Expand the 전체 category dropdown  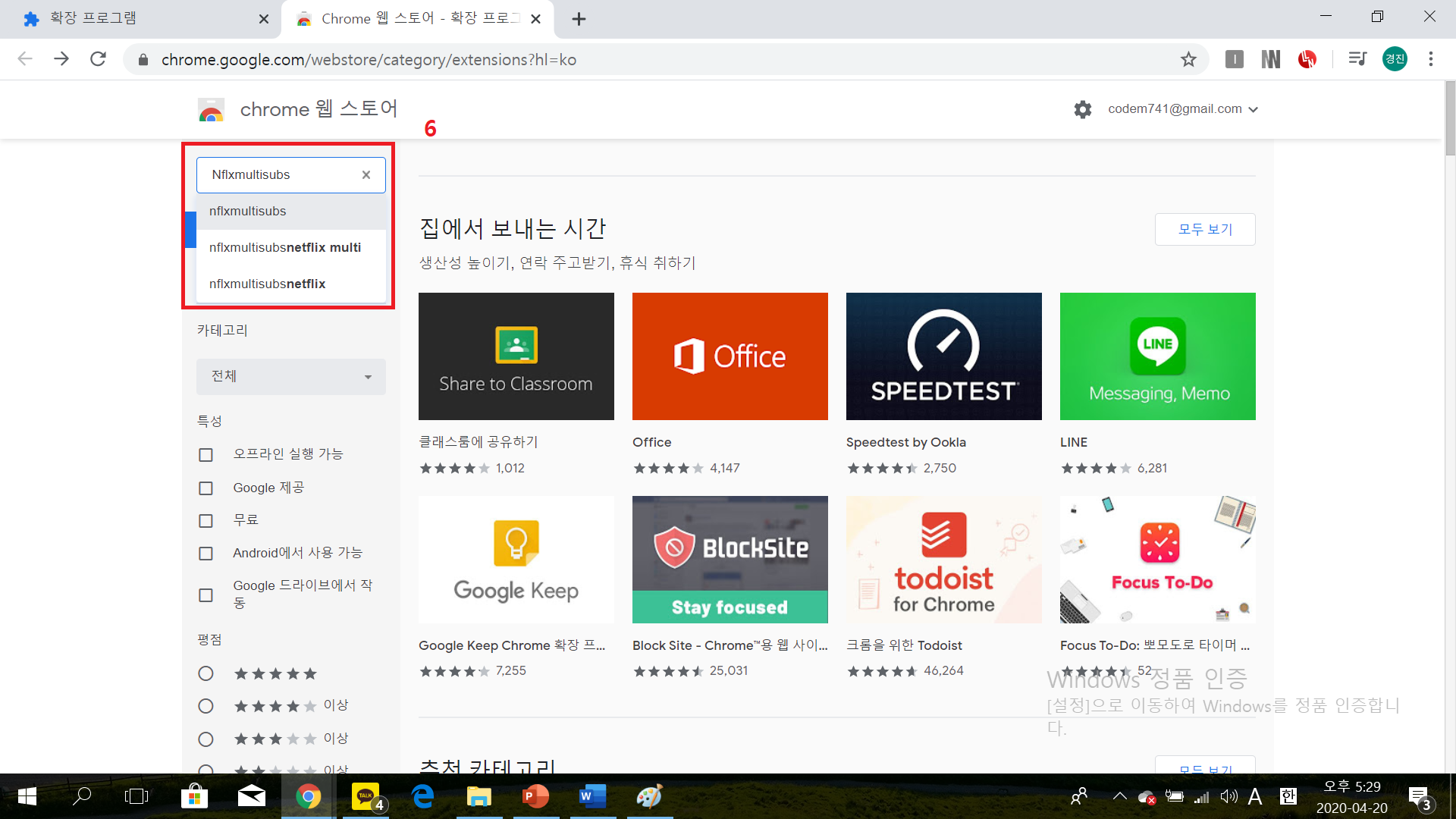tap(290, 376)
